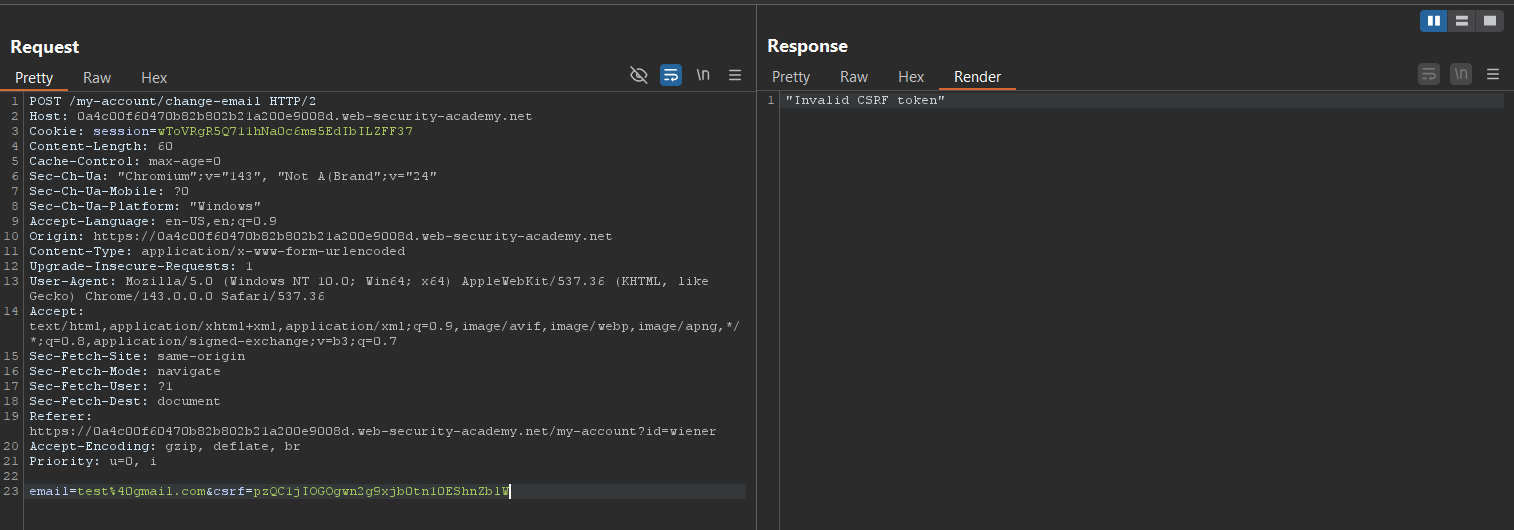Select combined single-pane layout icon

pos(1490,20)
